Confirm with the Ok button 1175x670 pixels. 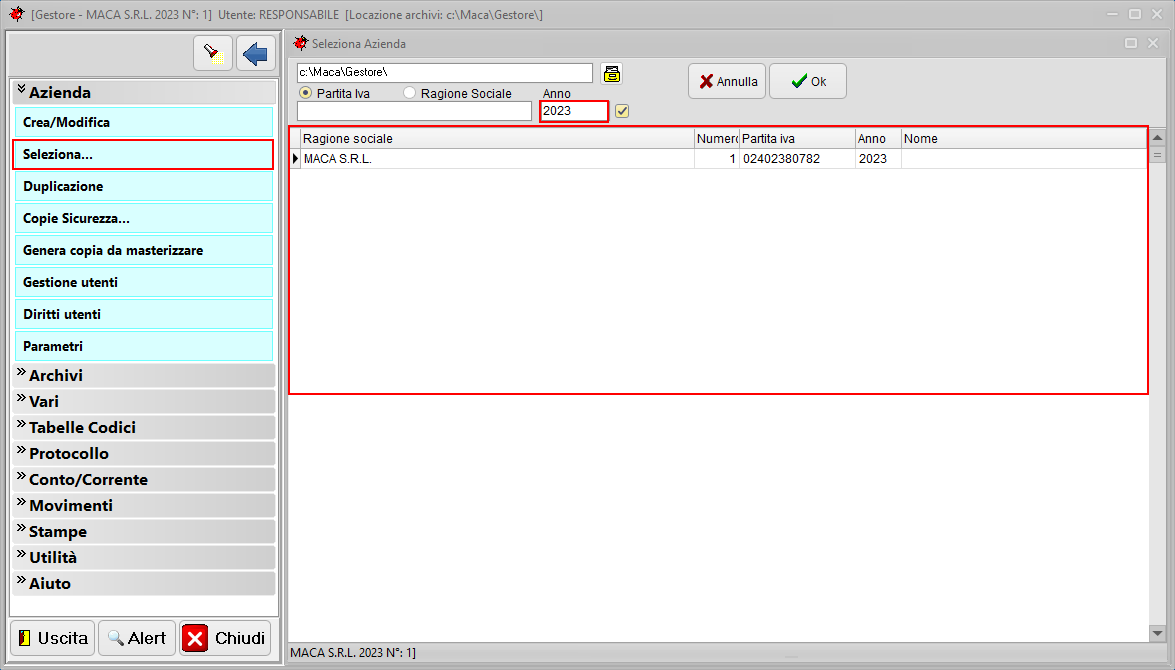pos(808,82)
